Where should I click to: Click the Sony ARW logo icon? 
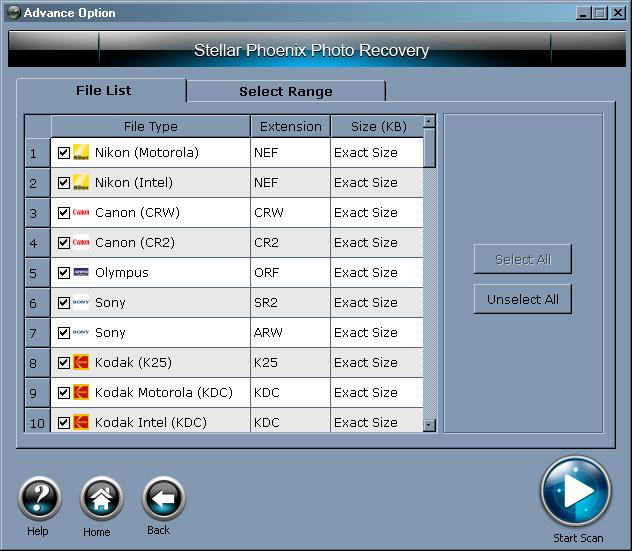coord(81,333)
